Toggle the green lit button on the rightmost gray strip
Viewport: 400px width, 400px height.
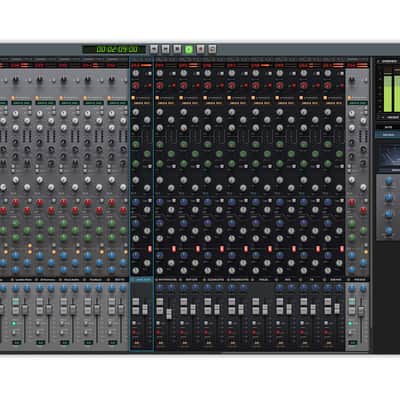pos(350,323)
